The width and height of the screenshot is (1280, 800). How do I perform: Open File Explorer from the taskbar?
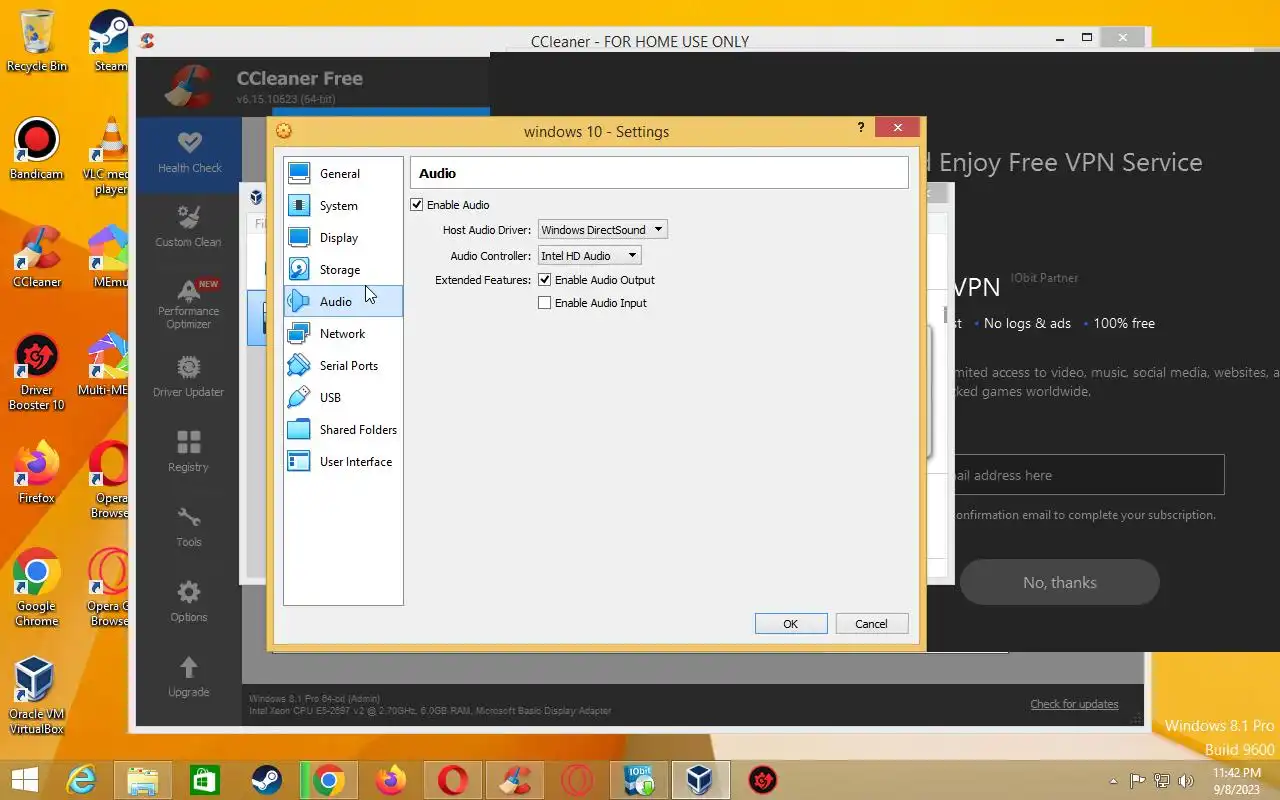143,780
